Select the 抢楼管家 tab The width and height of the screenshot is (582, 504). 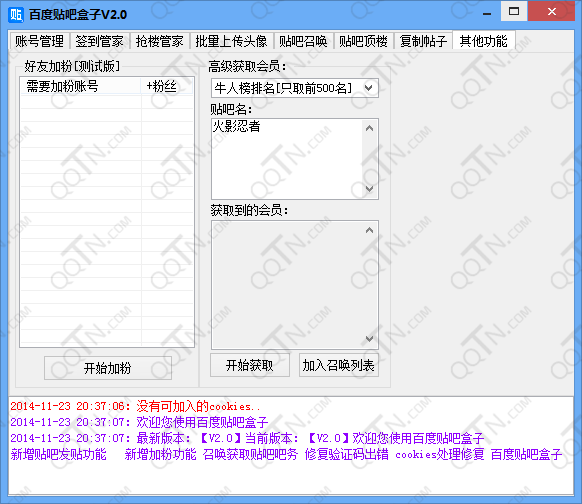(160, 41)
